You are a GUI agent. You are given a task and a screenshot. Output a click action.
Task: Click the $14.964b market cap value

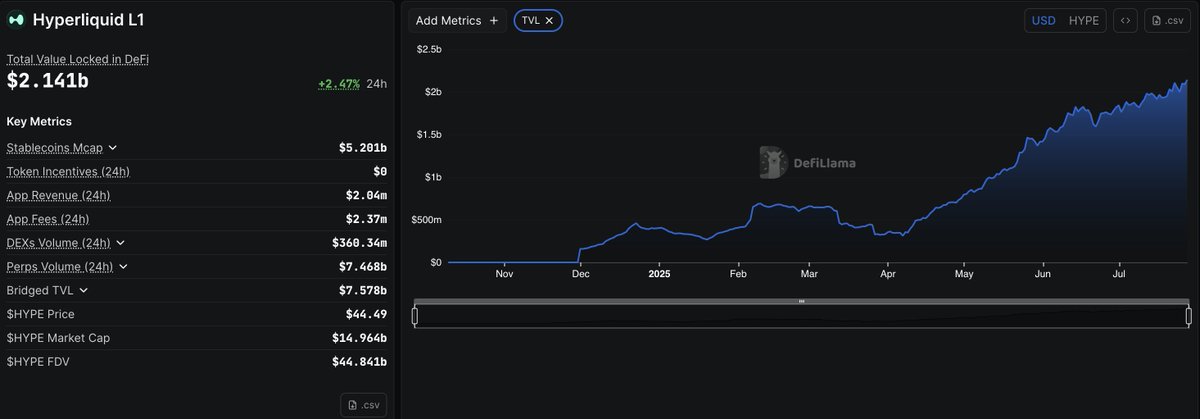point(360,338)
